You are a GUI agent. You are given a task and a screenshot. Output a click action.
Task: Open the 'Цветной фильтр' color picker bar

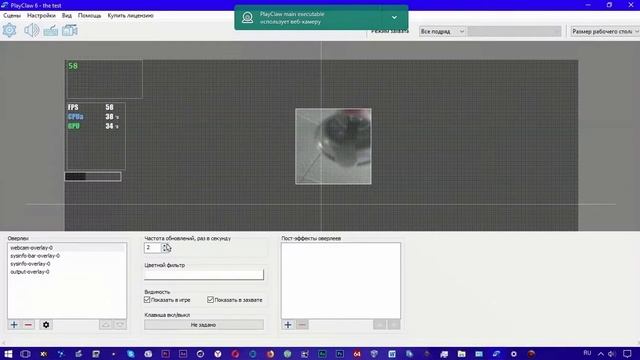[204, 274]
